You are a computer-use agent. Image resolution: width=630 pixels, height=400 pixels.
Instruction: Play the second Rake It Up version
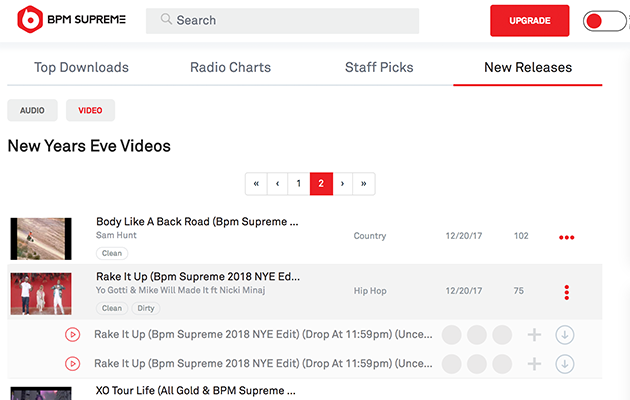pyautogui.click(x=72, y=364)
